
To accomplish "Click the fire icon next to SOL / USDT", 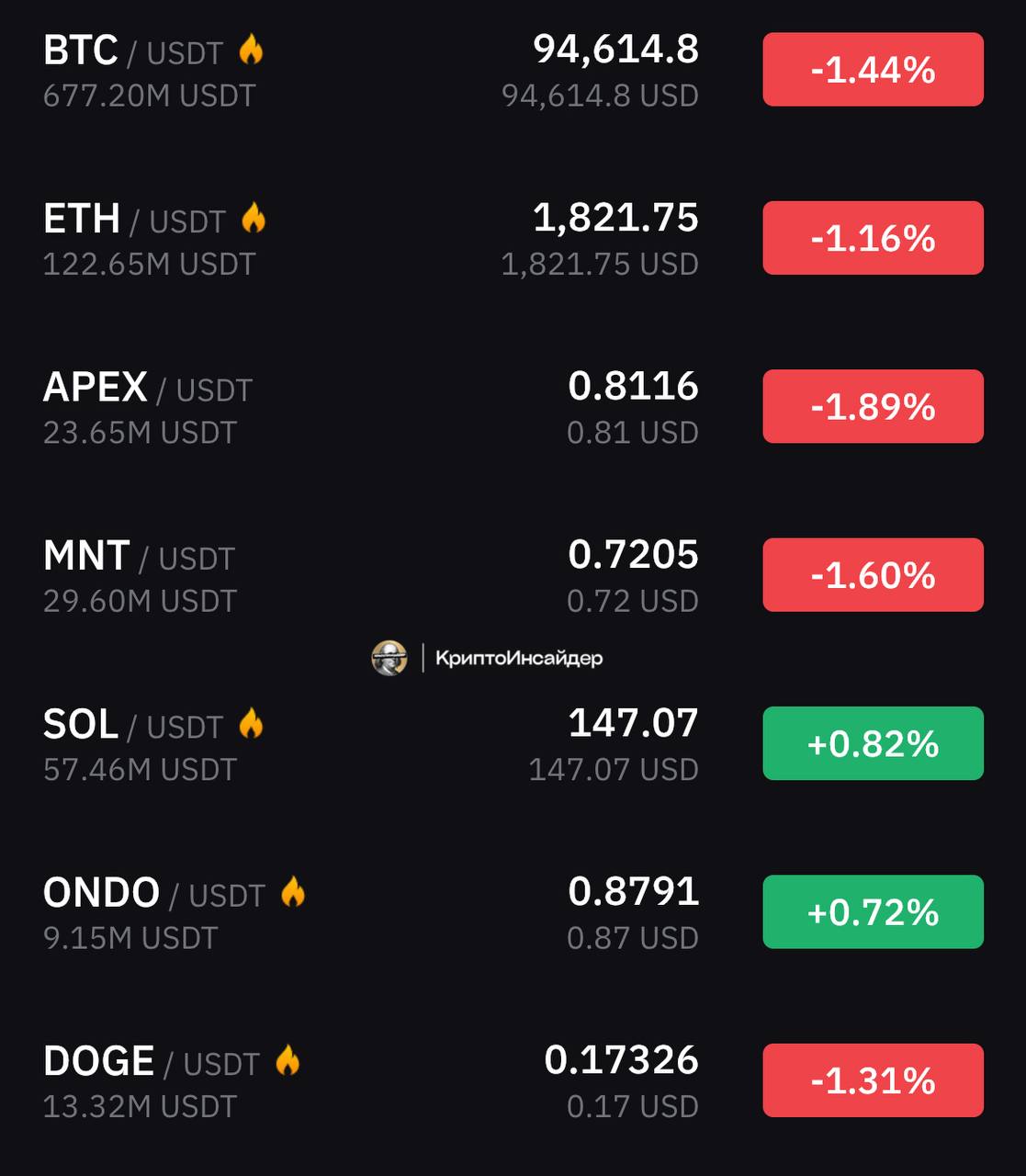I will point(251,724).
